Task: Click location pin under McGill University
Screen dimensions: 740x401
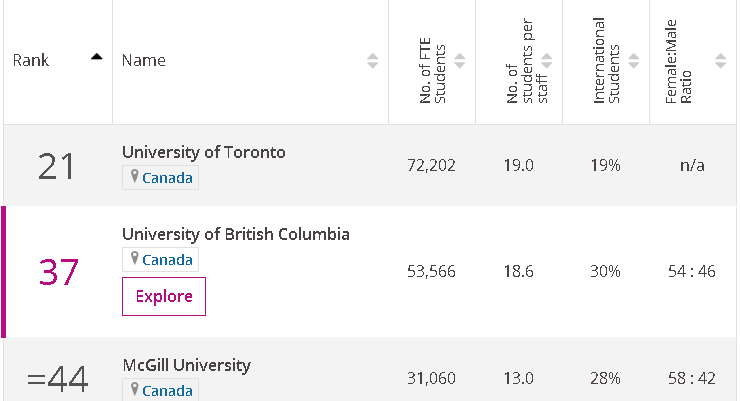Action: 135,389
